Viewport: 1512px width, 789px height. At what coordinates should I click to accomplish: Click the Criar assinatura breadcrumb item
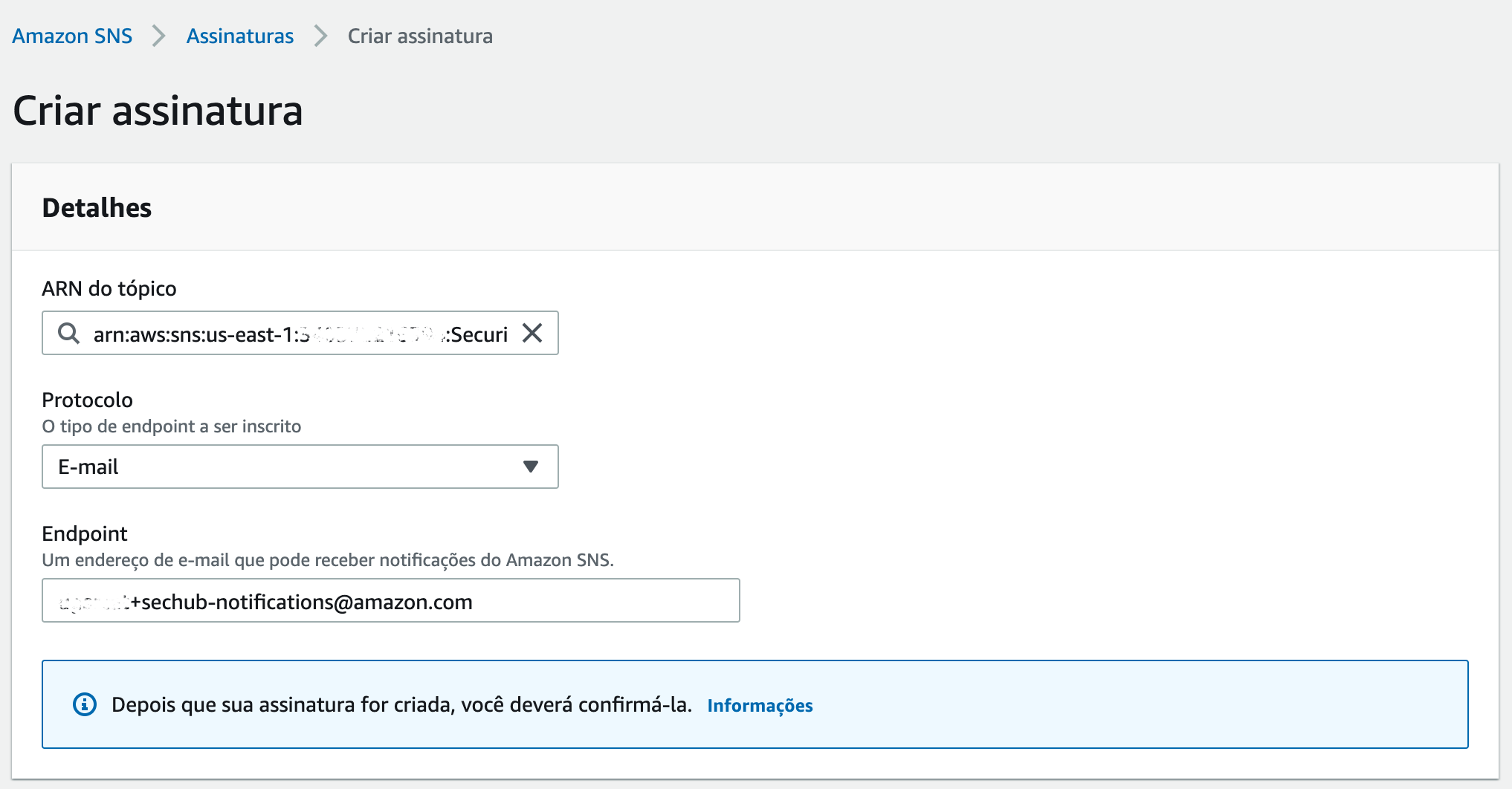(420, 36)
